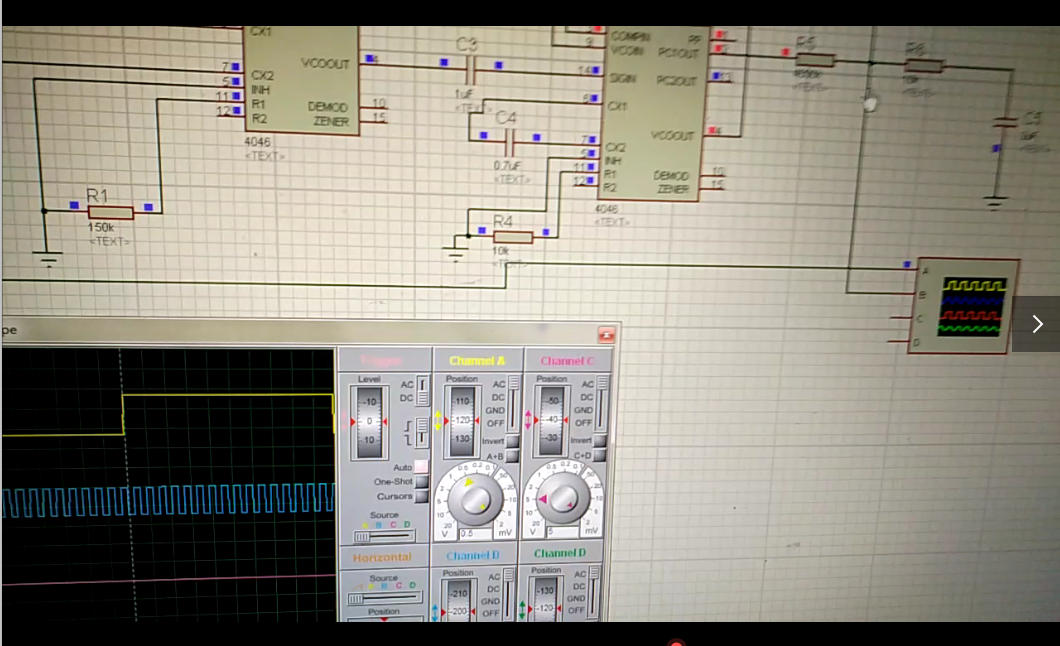The image size is (1060, 646).
Task: Toggle Invert for Channel A
Action: 512,441
